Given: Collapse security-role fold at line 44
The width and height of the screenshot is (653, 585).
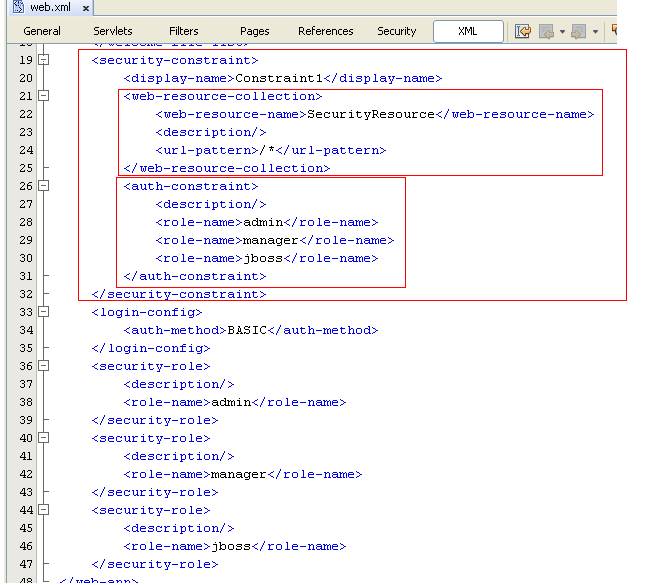Looking at the screenshot, I should coord(43,510).
